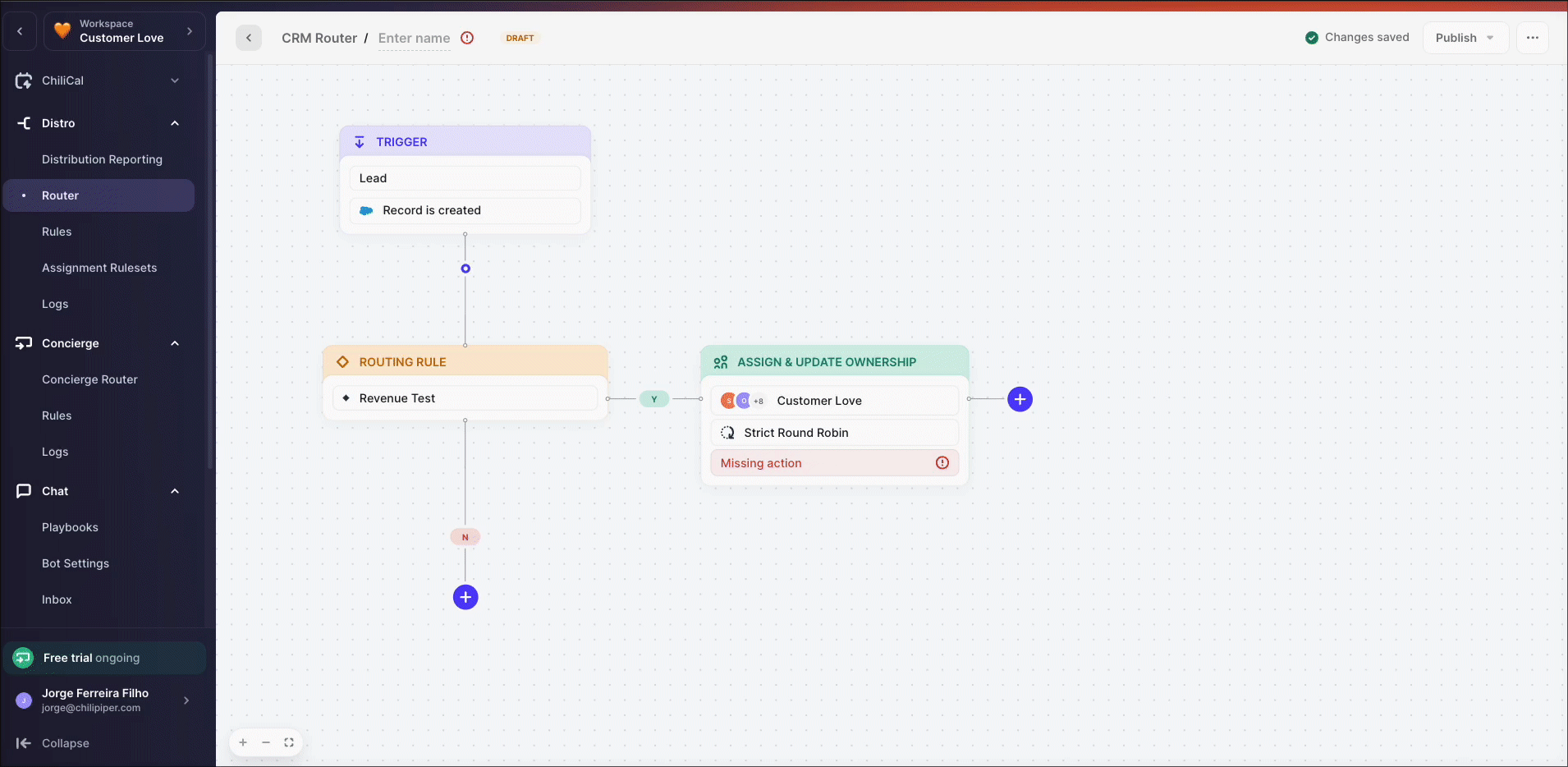Click the ChiliCal calendar icon
The height and width of the screenshot is (767, 1568).
(24, 80)
